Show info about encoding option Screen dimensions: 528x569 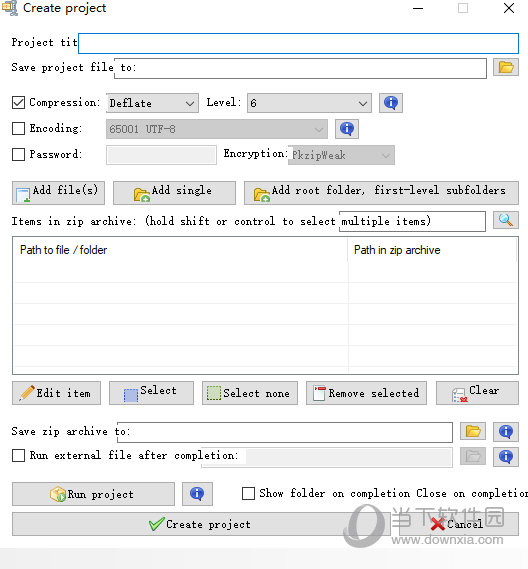347,129
